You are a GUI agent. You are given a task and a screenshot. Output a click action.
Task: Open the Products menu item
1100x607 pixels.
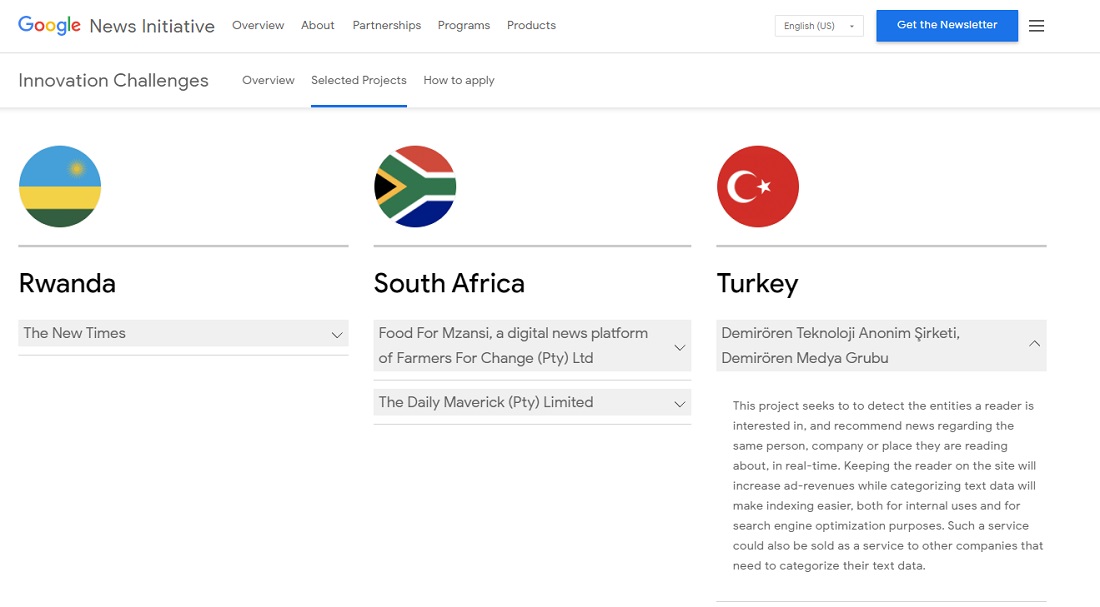point(531,25)
